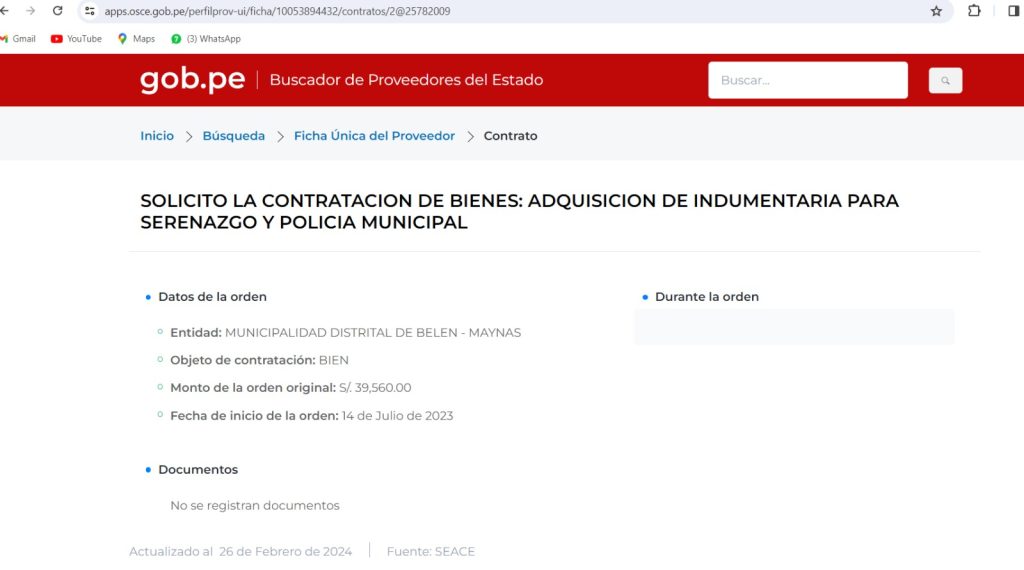Open the YouTube bookmark
Image resolution: width=1024 pixels, height=570 pixels.
pyautogui.click(x=76, y=39)
